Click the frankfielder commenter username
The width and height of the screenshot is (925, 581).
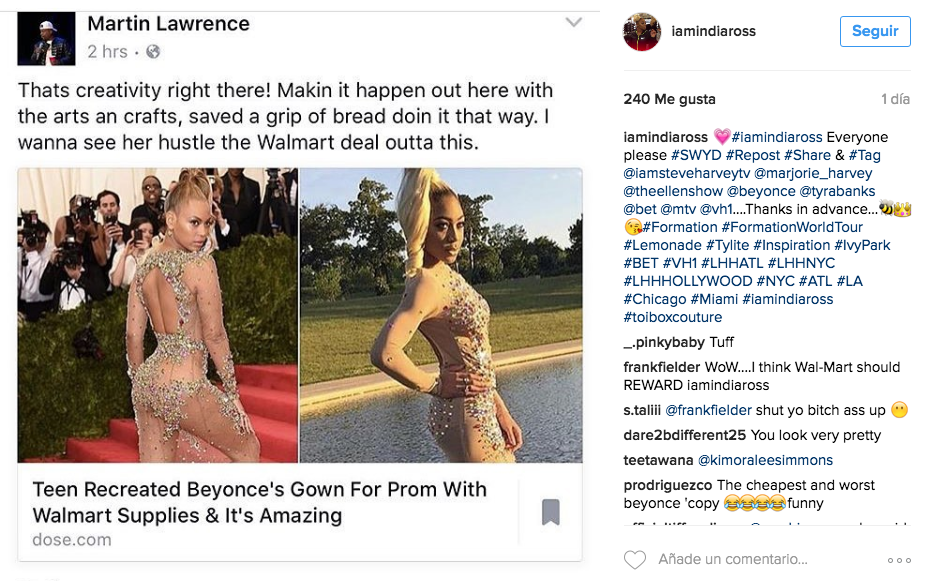[x=662, y=367]
